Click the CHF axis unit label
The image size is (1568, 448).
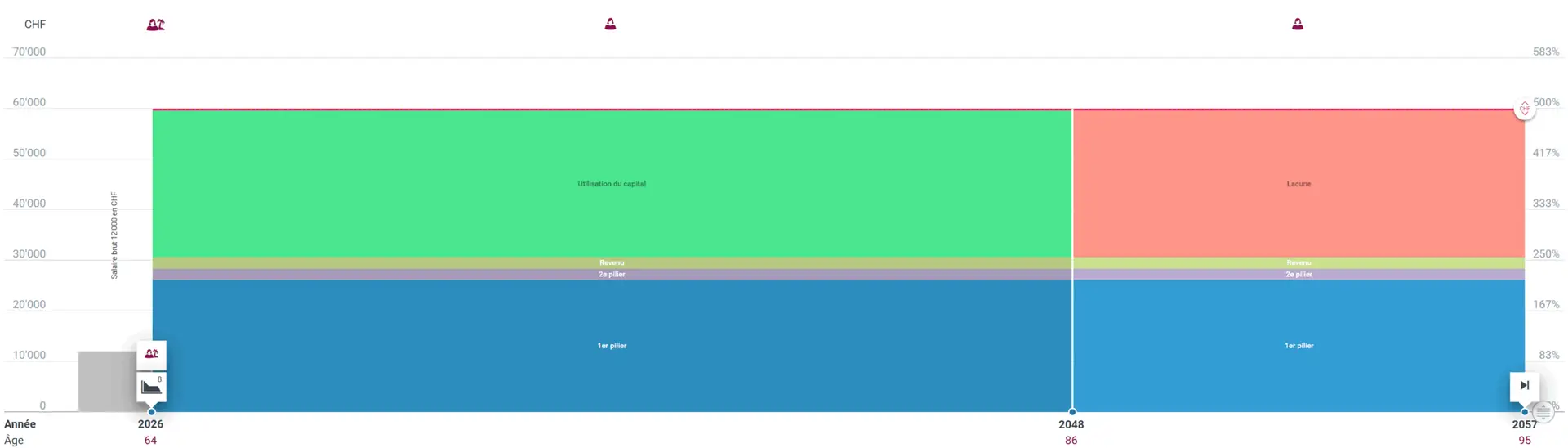coord(35,25)
